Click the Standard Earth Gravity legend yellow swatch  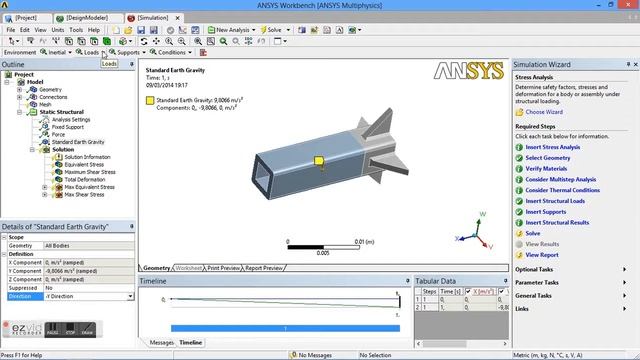[150, 100]
